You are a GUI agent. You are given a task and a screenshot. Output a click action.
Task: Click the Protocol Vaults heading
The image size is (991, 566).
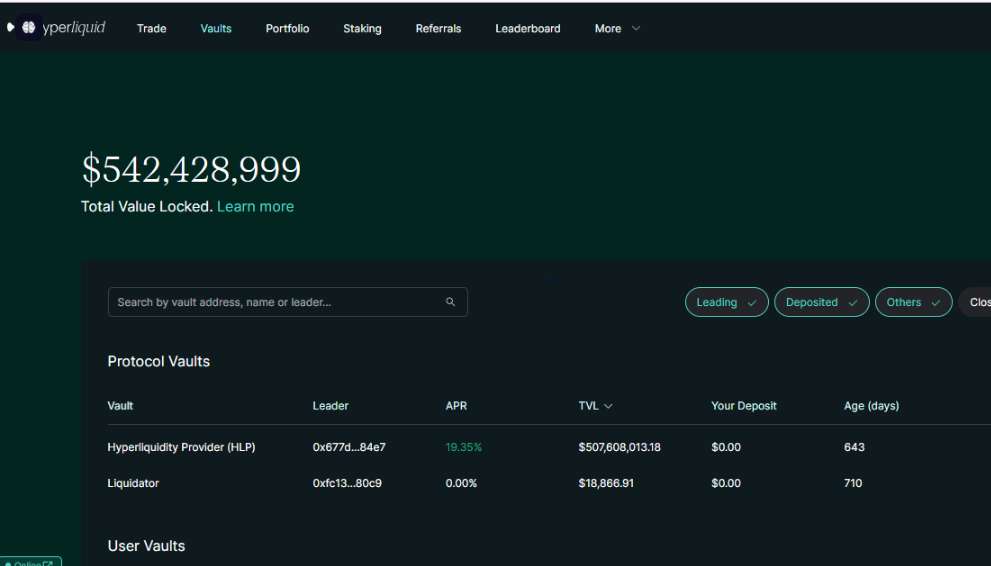pos(159,361)
